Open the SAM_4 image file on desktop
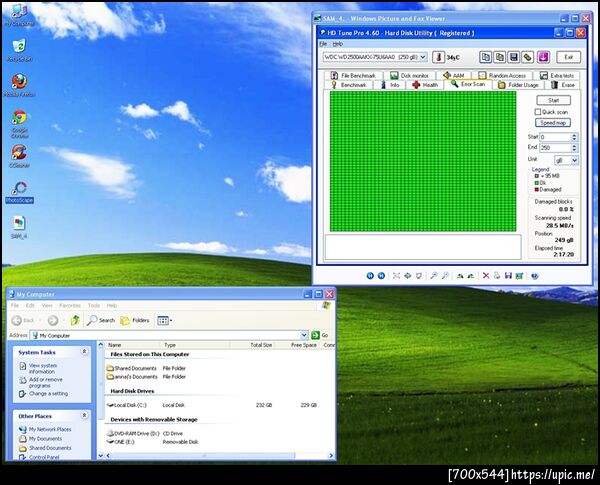The width and height of the screenshot is (600, 485). pos(19,227)
